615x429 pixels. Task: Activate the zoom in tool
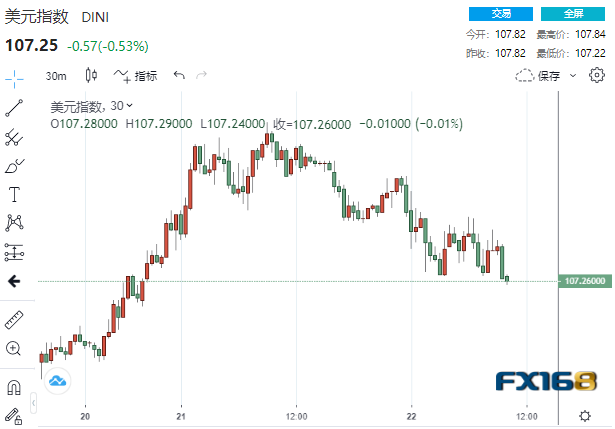point(14,348)
